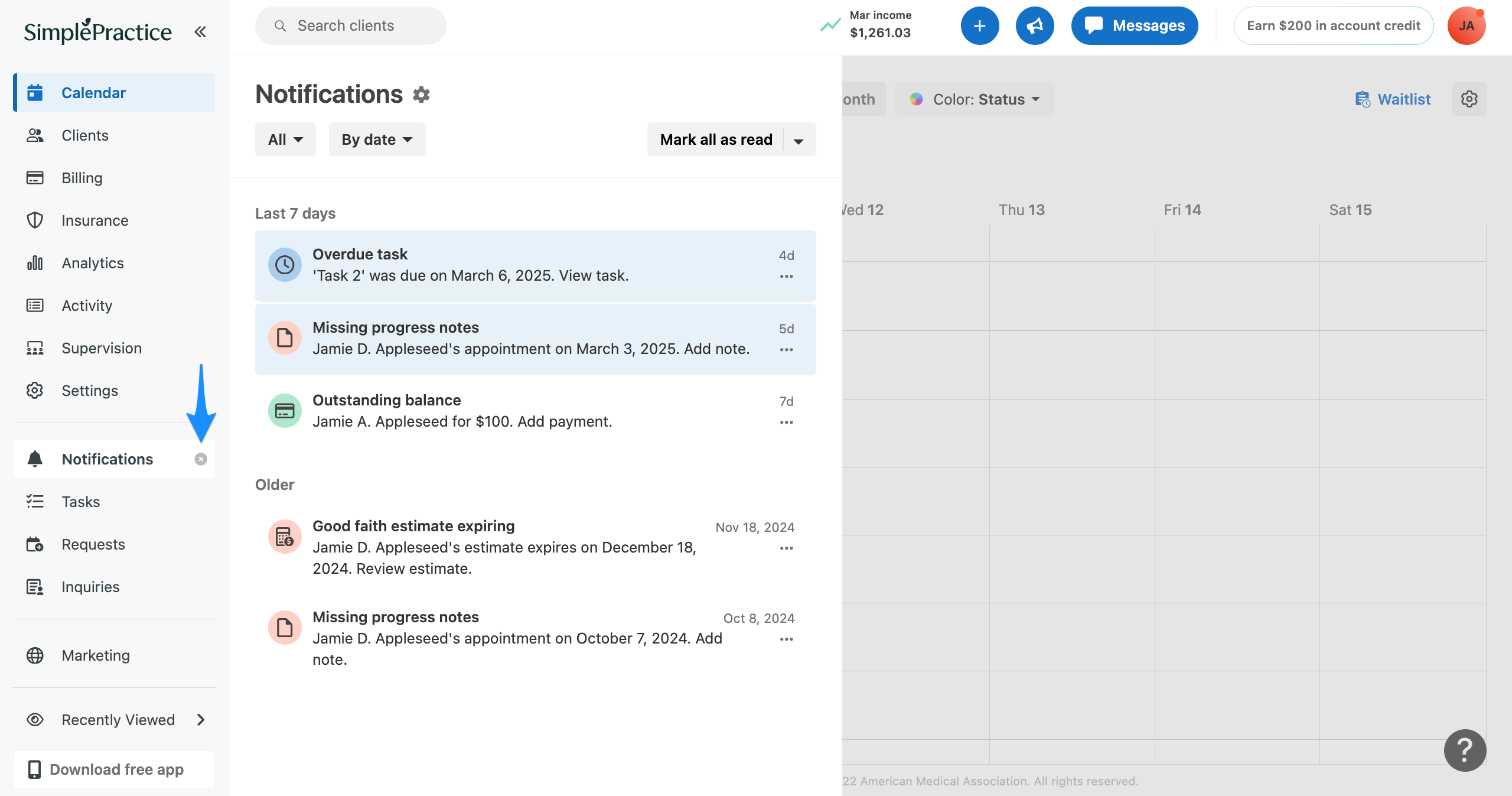Open Messages
This screenshot has width=1512, height=796.
pos(1135,25)
